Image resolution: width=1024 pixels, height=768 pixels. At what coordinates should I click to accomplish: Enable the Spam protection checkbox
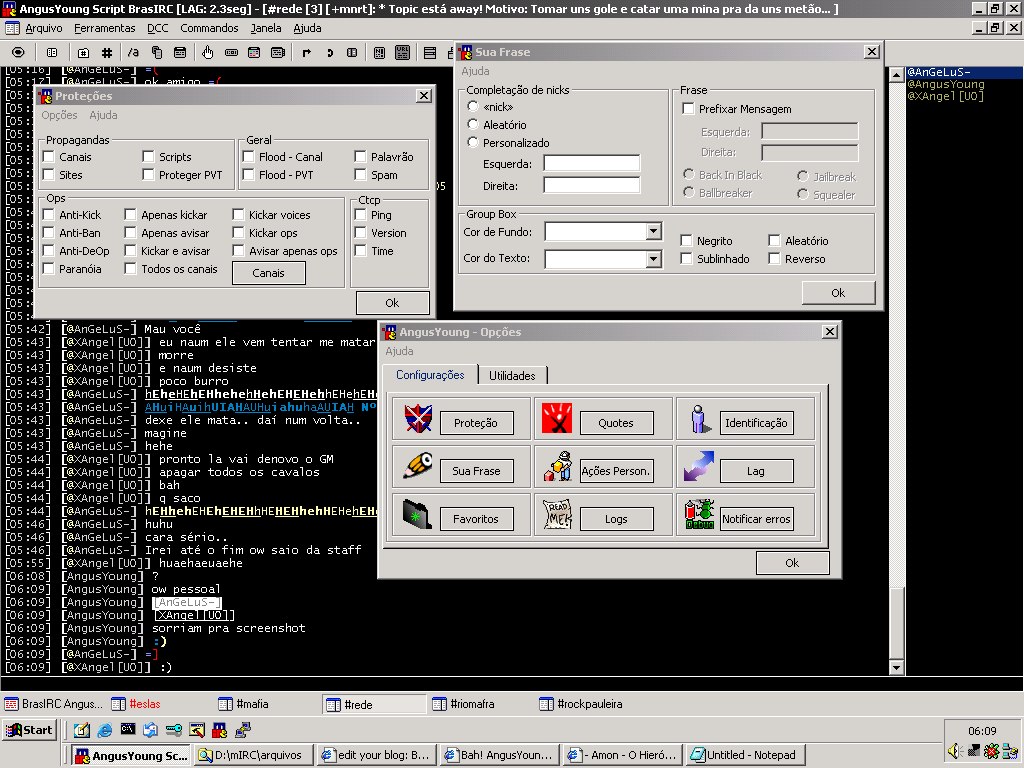point(360,175)
